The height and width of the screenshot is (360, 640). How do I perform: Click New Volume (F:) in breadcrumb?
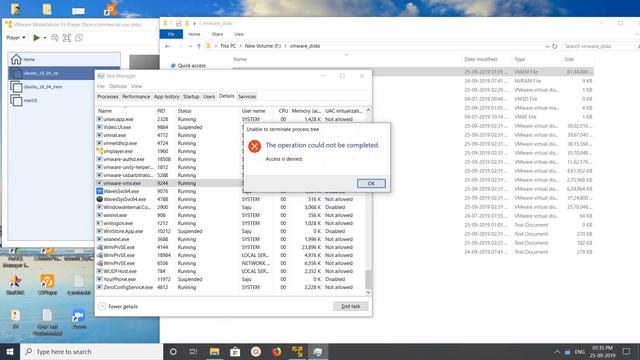coord(263,46)
